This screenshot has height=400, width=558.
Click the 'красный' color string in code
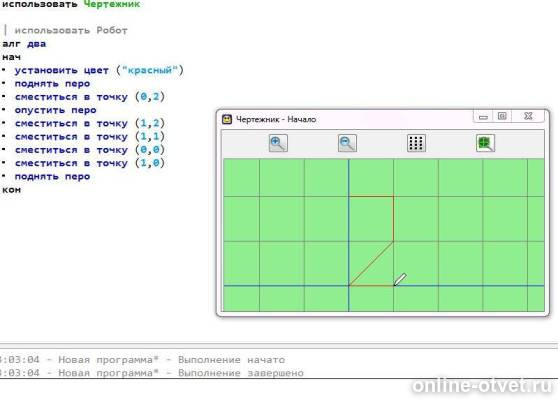pos(149,70)
